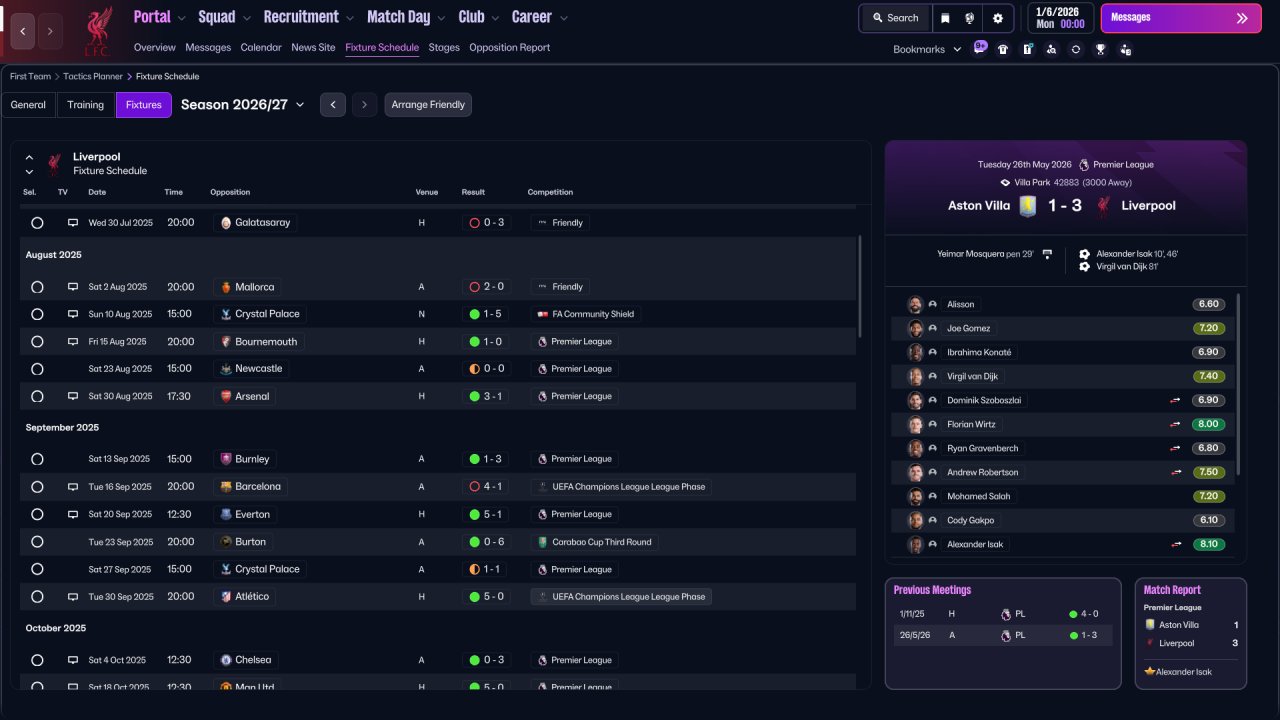Expand the Club menu chevron

pos(495,18)
